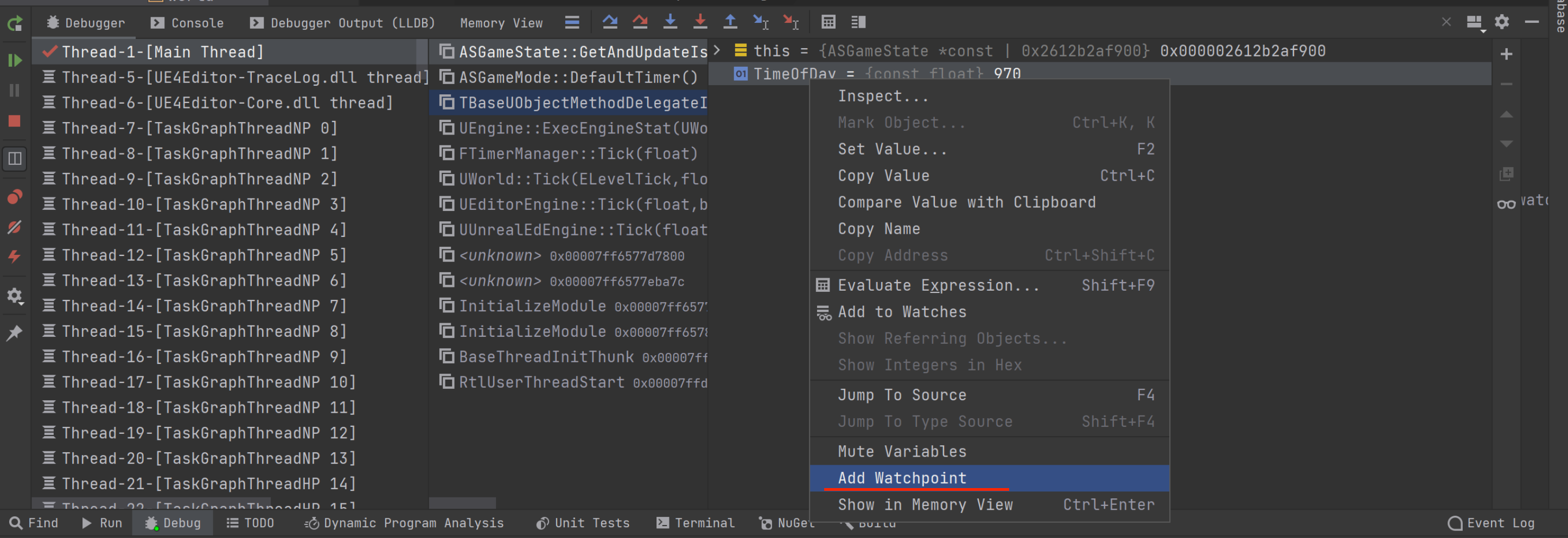Choose Jump To Source
The height and width of the screenshot is (538, 1568).
(990, 395)
